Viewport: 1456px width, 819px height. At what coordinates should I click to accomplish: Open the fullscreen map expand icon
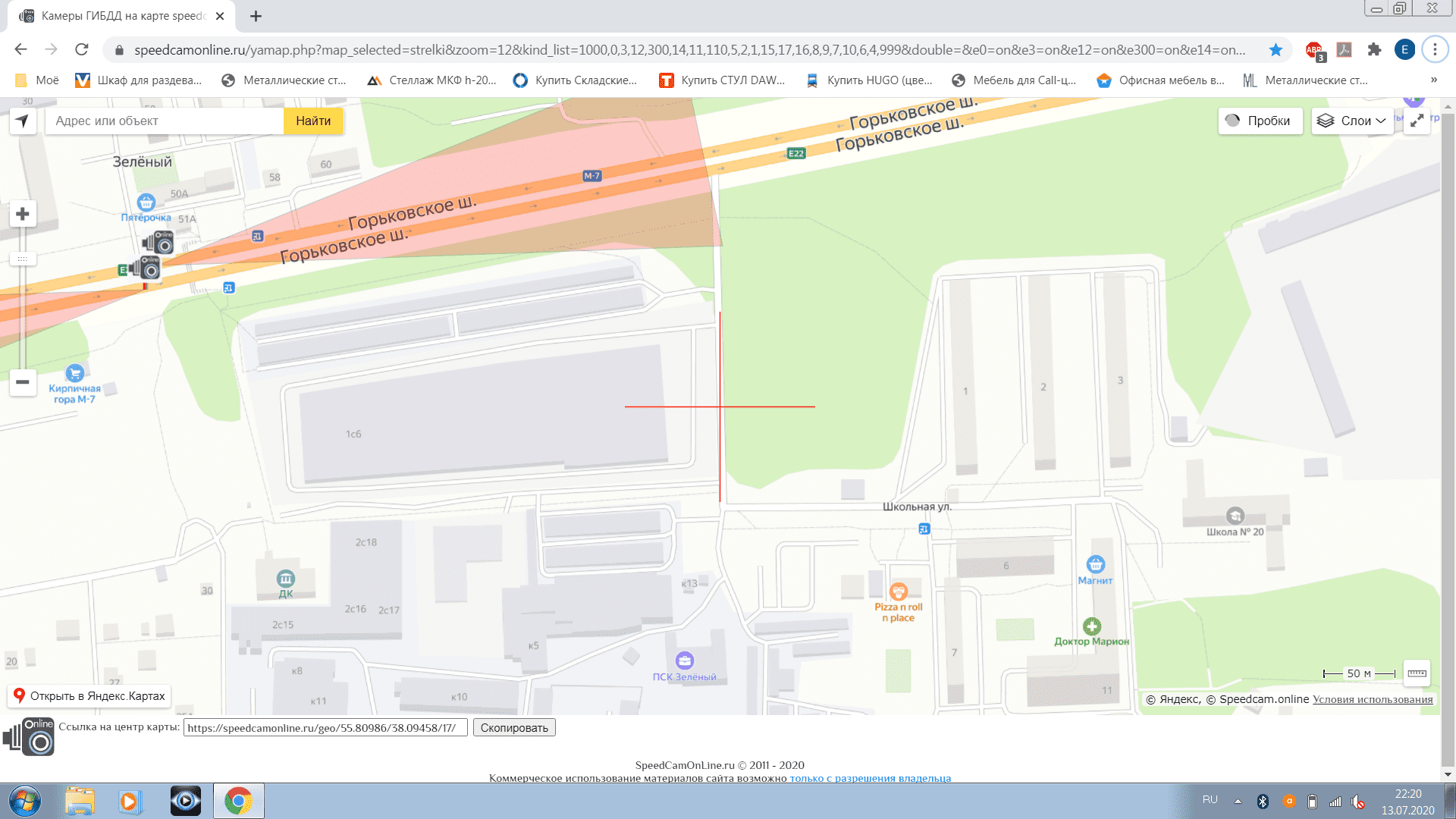[x=1417, y=121]
